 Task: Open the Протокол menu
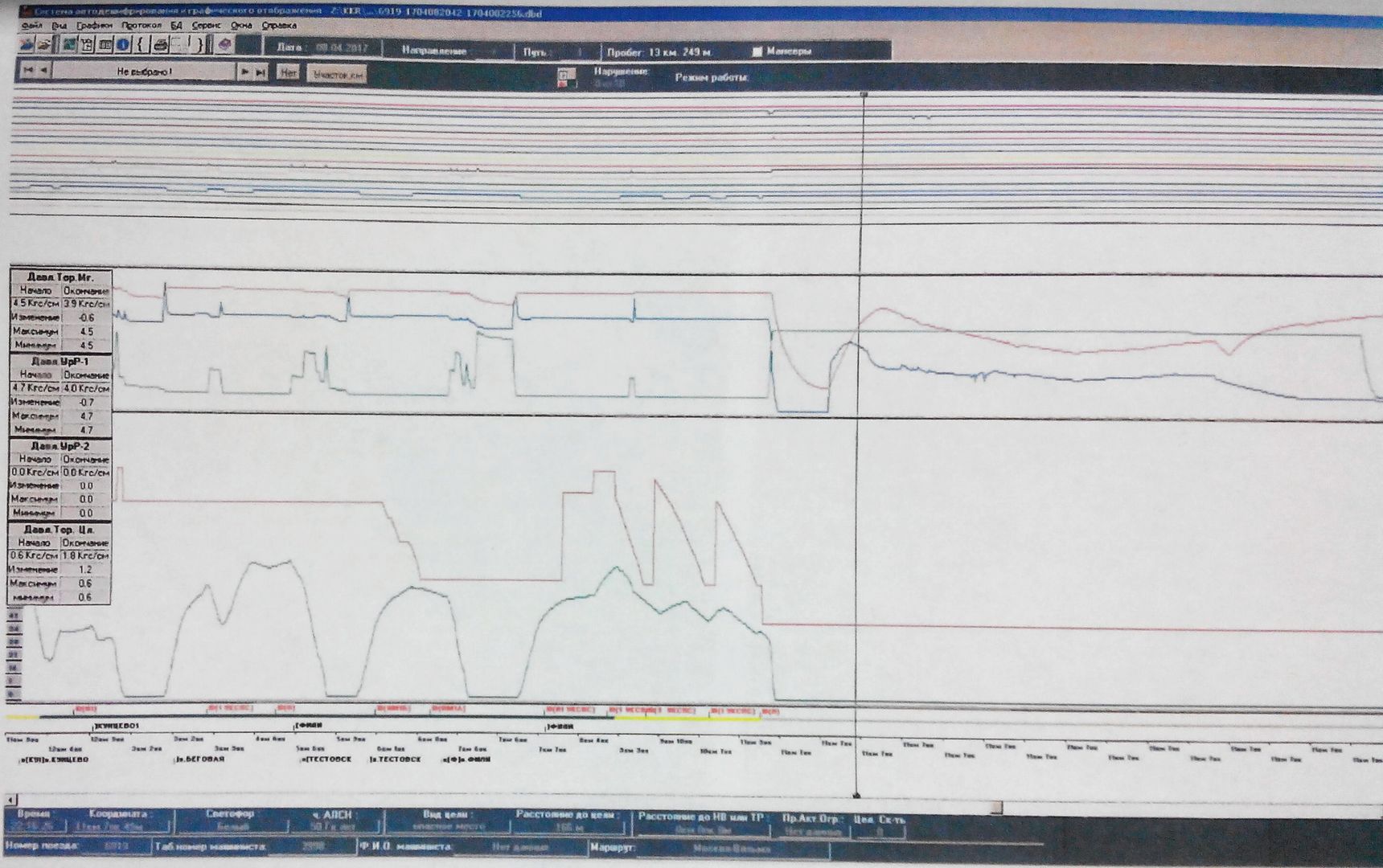[x=142, y=26]
